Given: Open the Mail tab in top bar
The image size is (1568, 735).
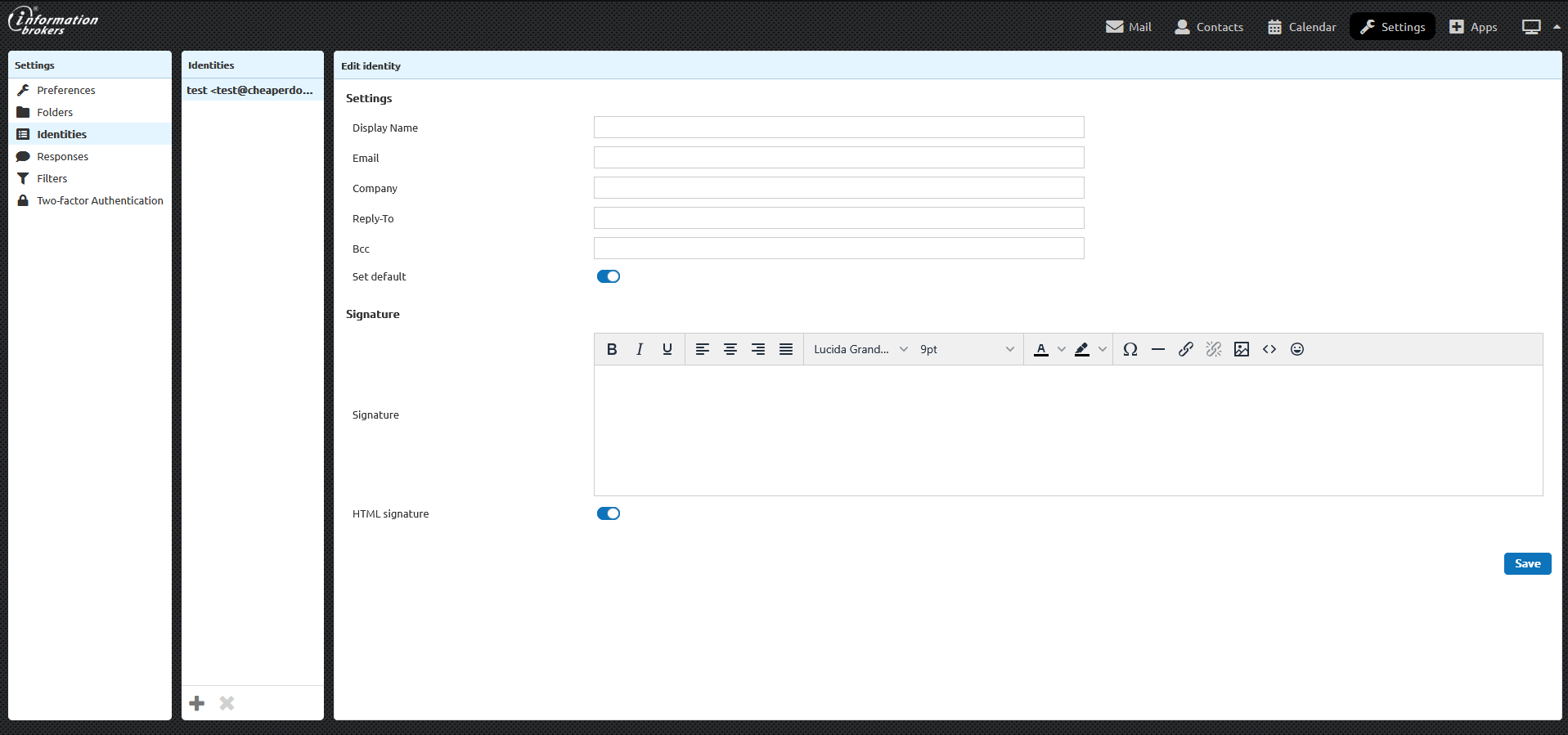Looking at the screenshot, I should tap(1129, 27).
